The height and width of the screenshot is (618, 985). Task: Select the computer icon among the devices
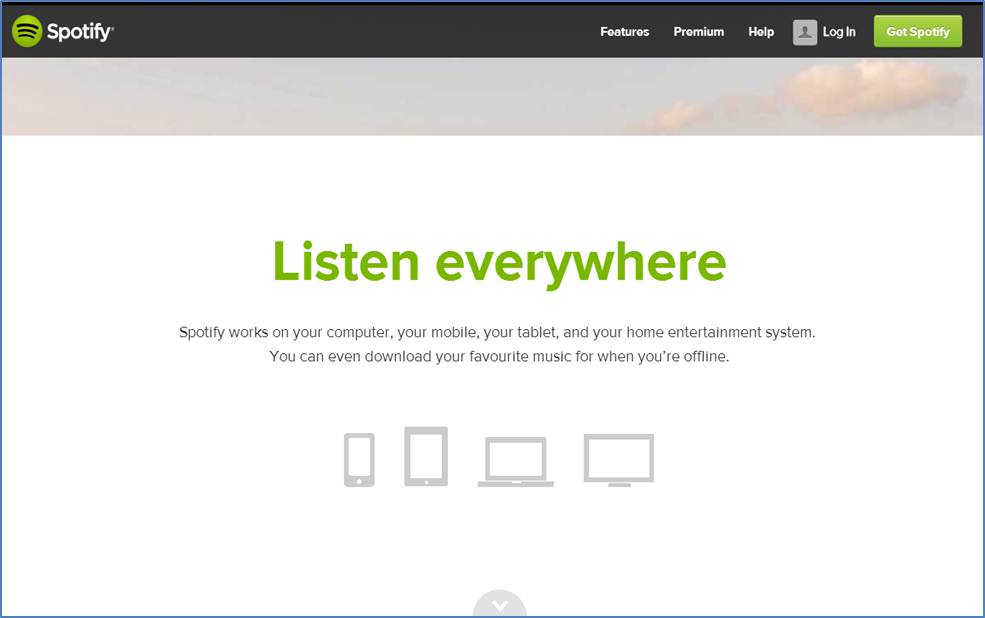pos(515,458)
